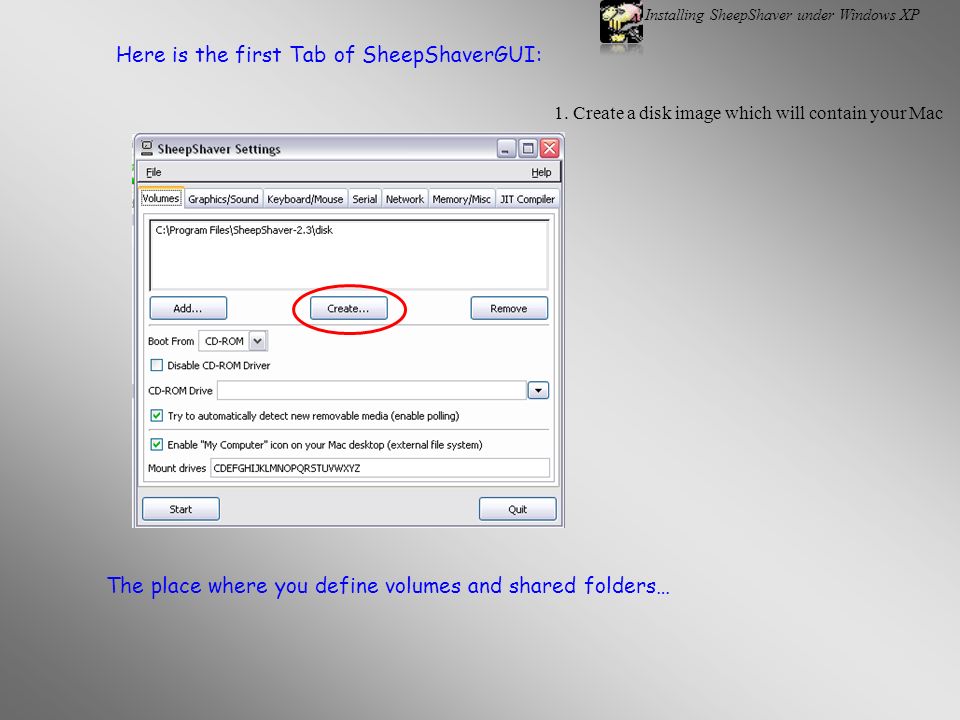Go to the Serial tab
The height and width of the screenshot is (720, 960).
tap(364, 199)
